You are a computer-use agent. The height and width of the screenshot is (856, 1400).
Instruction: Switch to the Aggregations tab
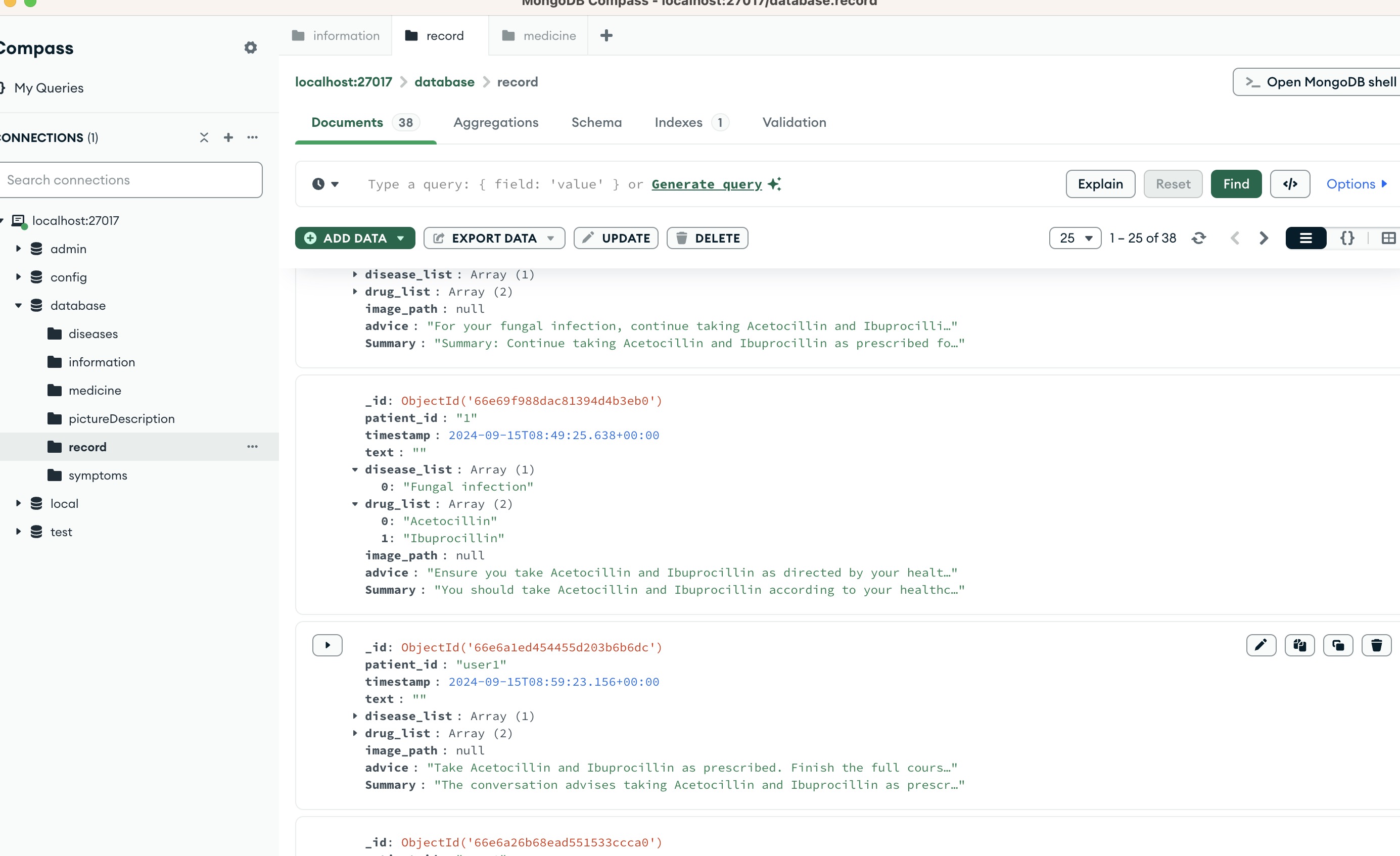coord(495,123)
